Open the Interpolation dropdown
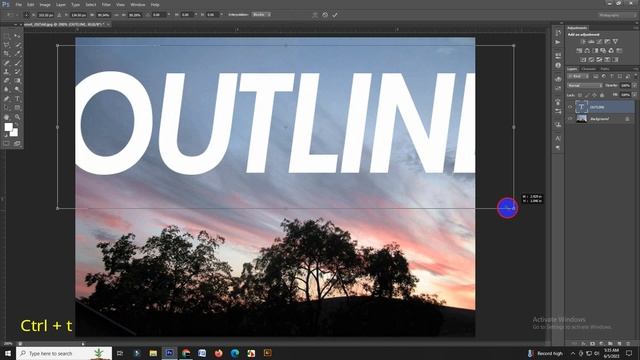This screenshot has height=360, width=640. pos(261,15)
